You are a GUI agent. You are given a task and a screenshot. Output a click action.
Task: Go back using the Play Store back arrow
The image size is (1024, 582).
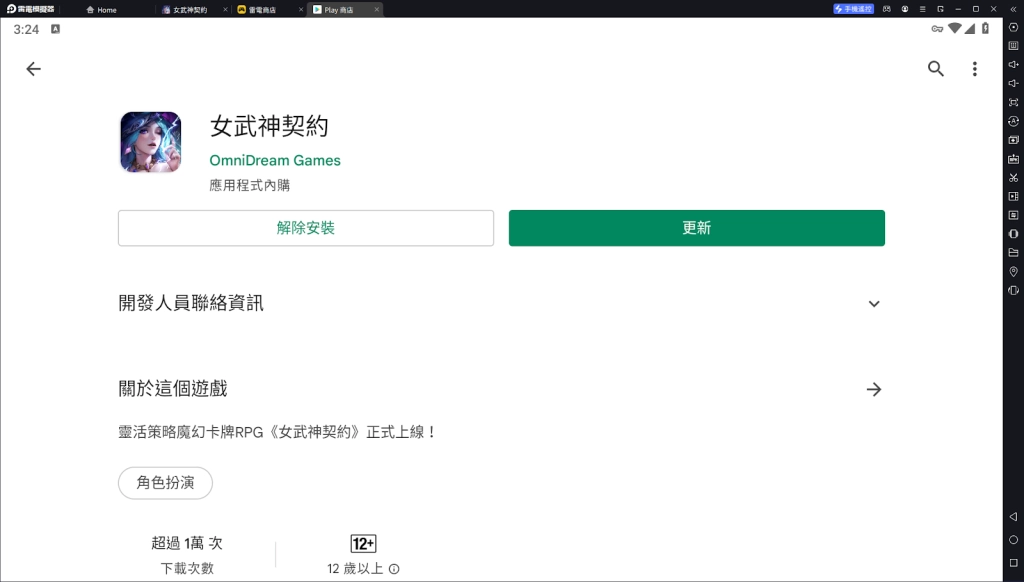tap(33, 69)
